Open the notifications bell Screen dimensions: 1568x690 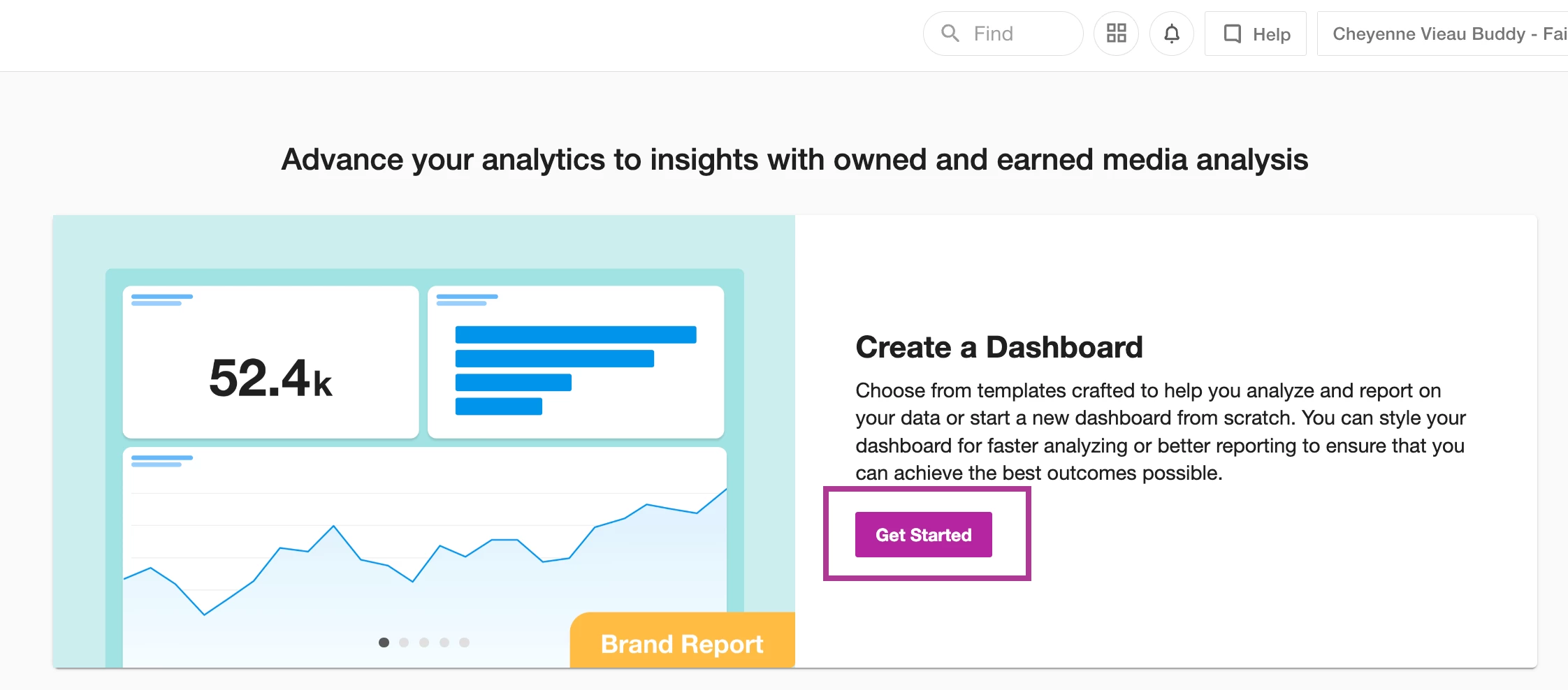1172,34
